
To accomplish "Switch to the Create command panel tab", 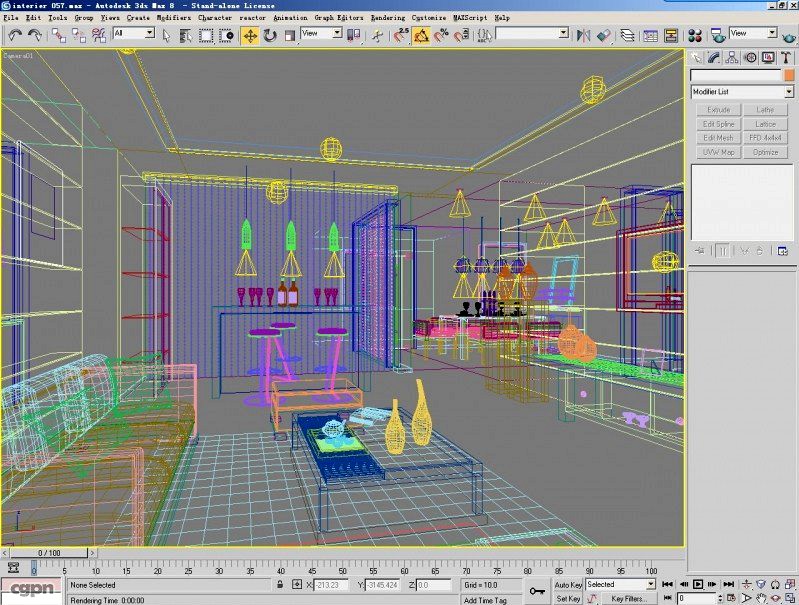I will tap(696, 58).
